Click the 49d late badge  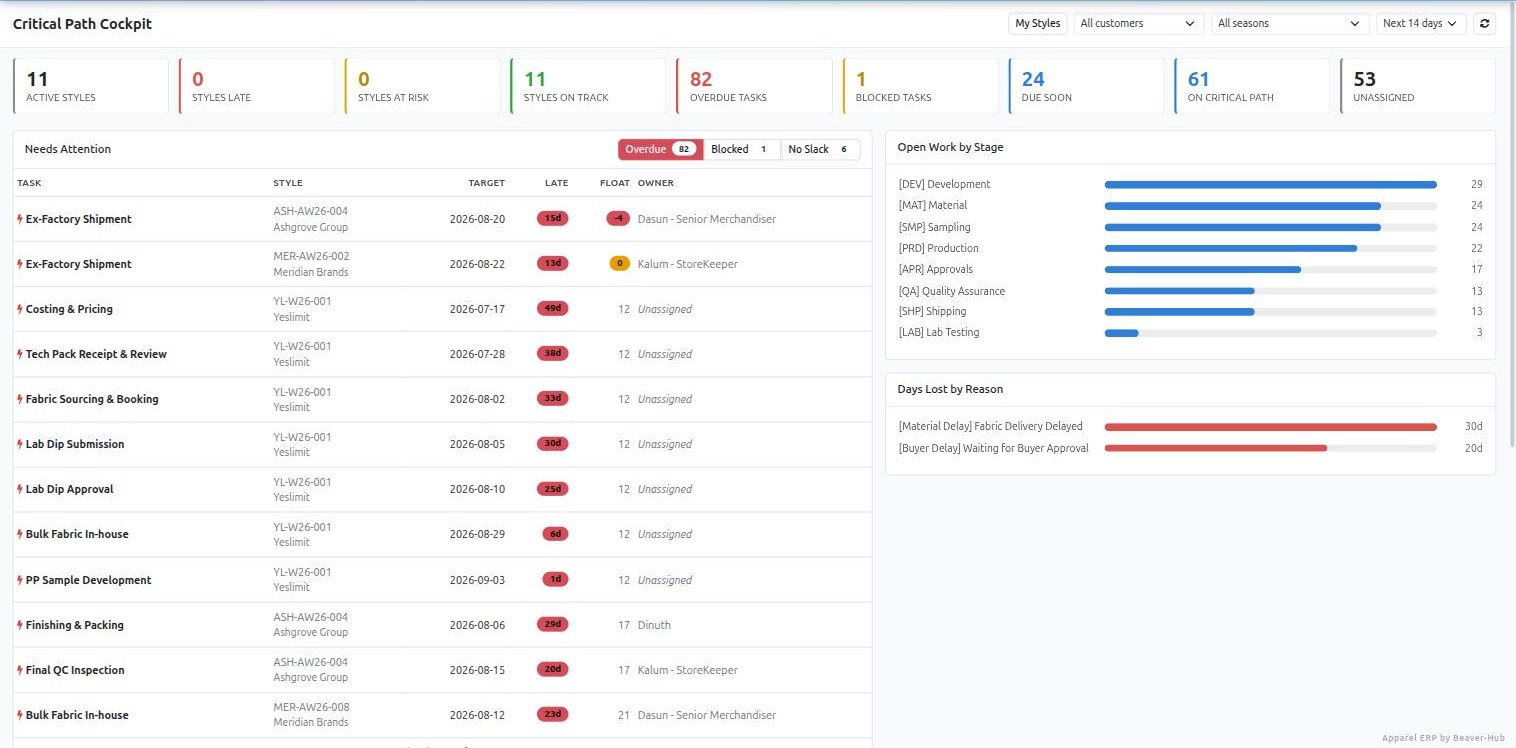[x=552, y=309]
